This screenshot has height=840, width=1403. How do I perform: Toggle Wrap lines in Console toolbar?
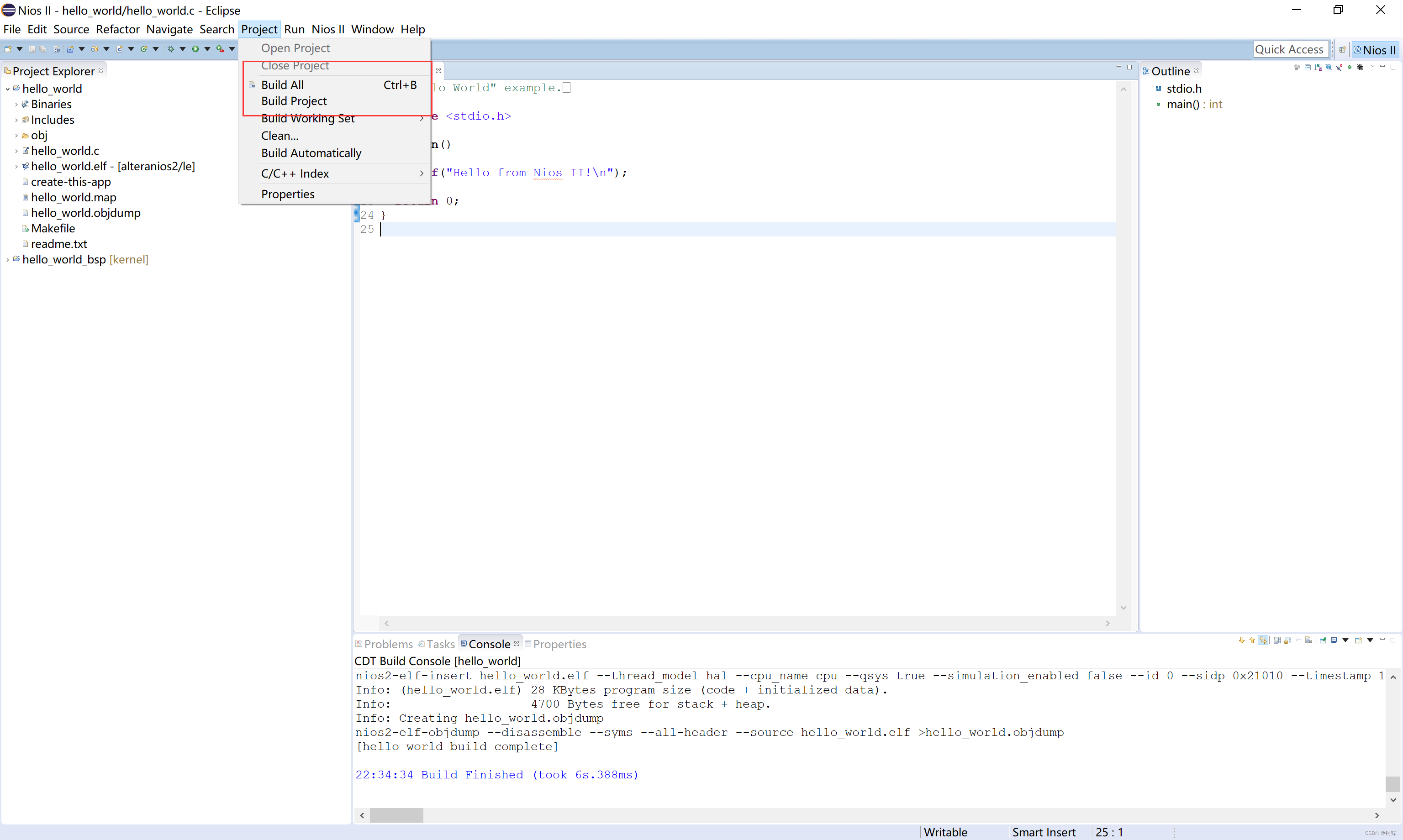coord(1298,640)
